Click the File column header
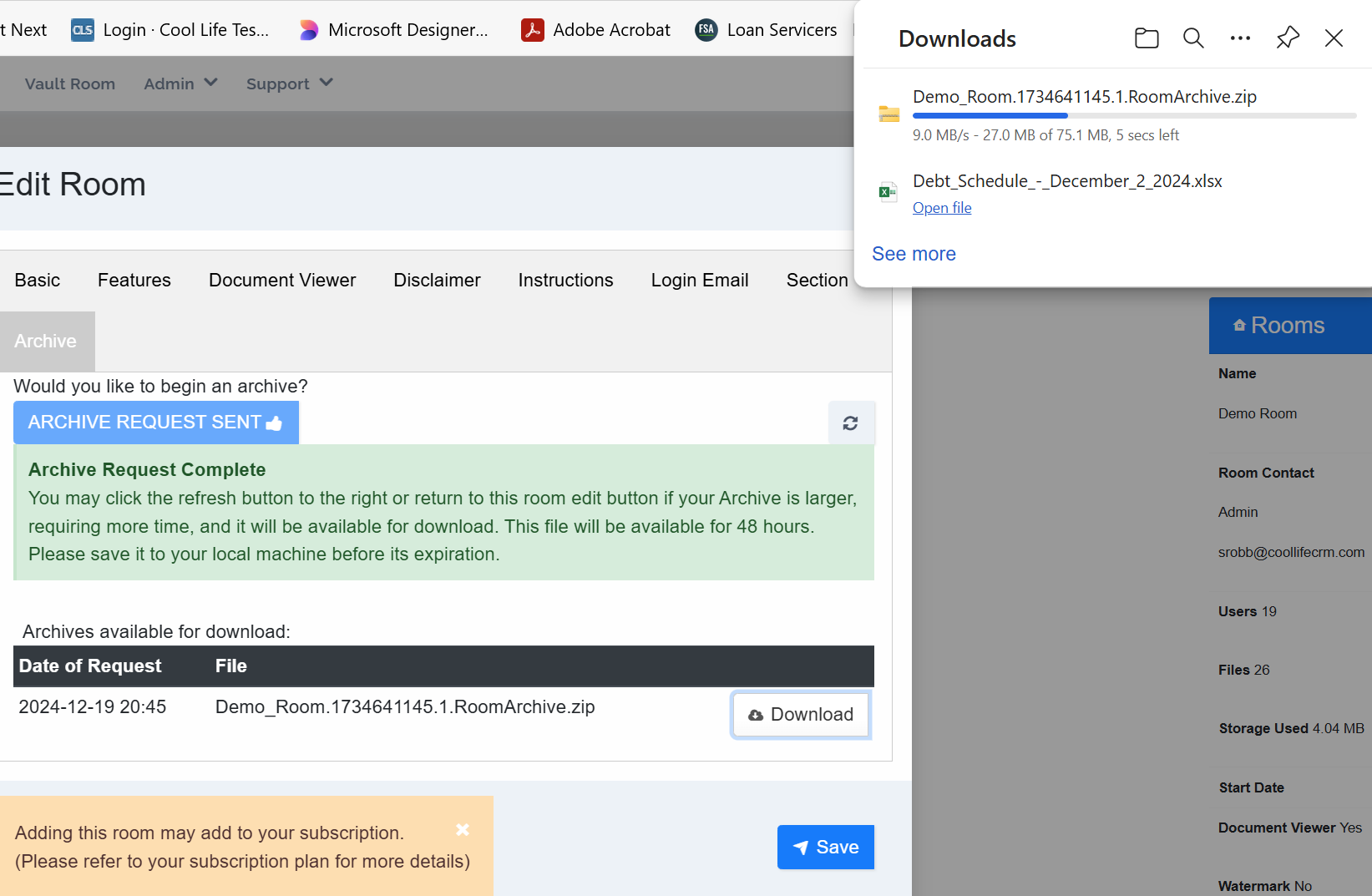 [231, 666]
